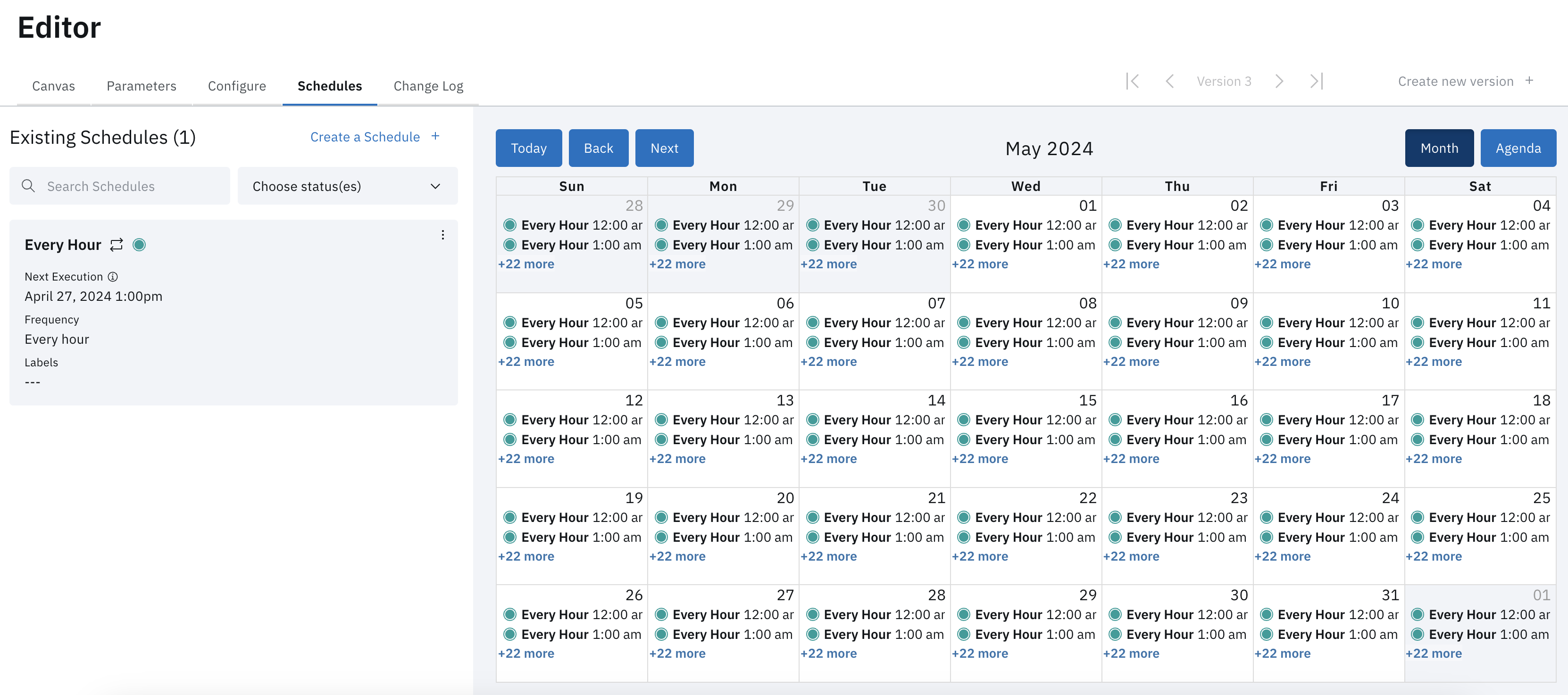The width and height of the screenshot is (1568, 695).
Task: Expand +22 more on May 07
Action: pos(828,362)
